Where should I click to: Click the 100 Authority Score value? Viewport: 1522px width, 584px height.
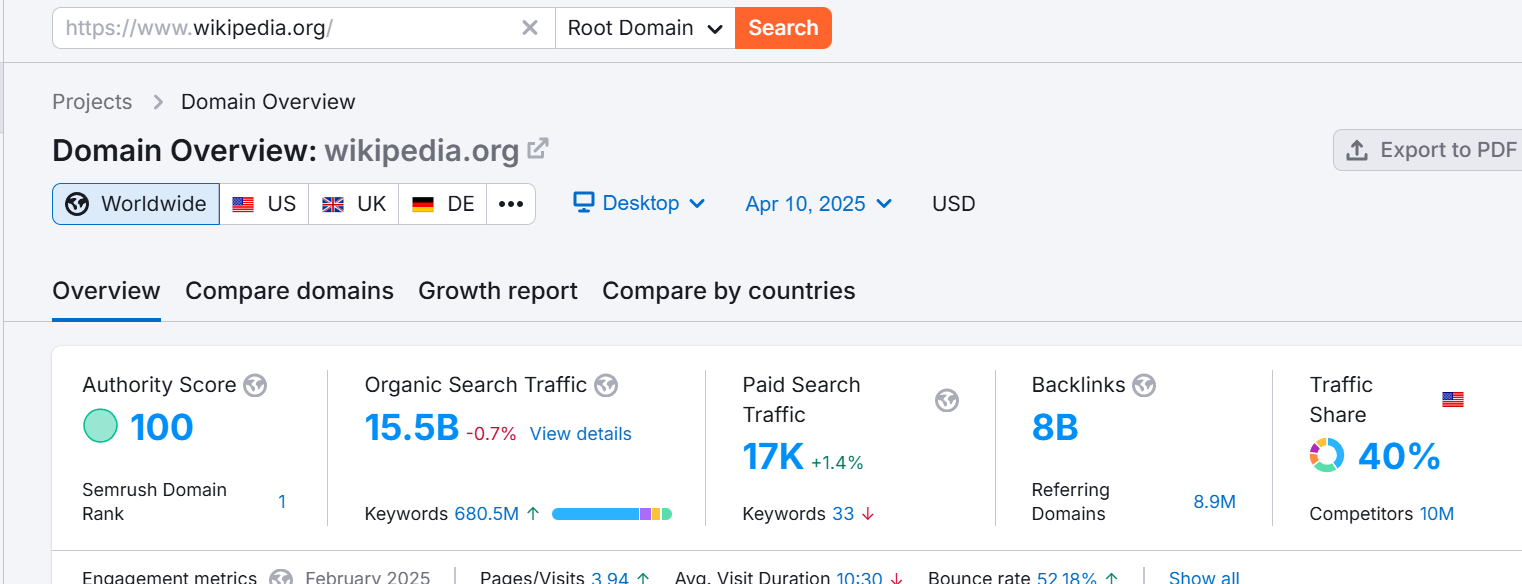point(162,427)
